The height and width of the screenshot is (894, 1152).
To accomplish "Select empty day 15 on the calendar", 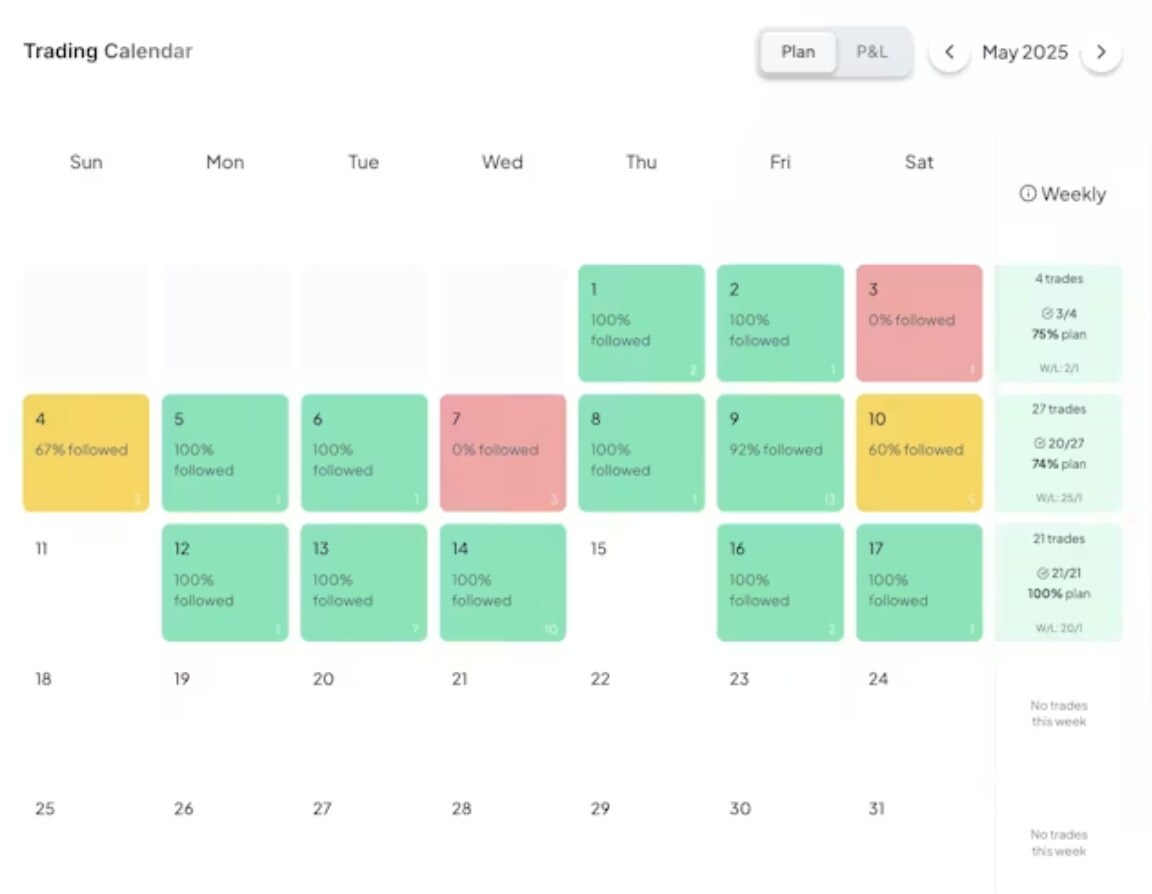I will pyautogui.click(x=641, y=583).
